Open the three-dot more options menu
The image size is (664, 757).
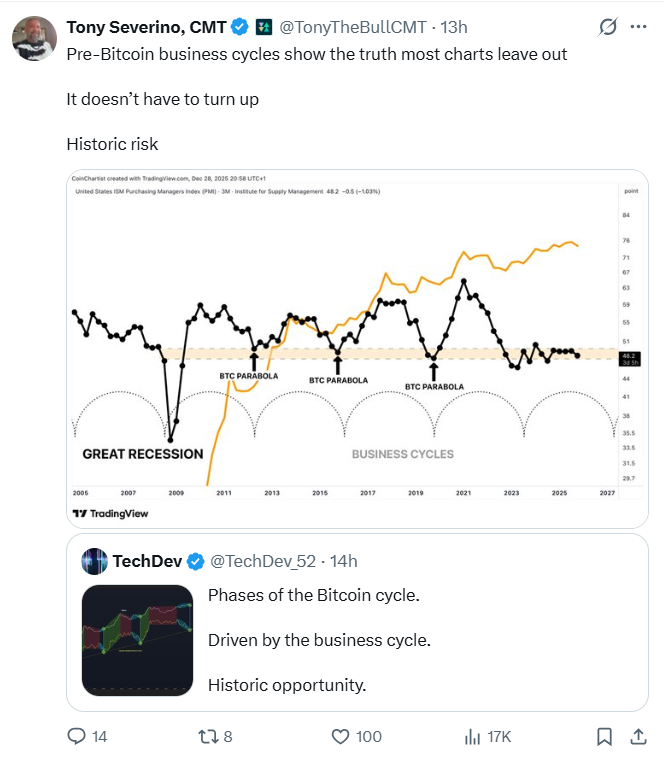tap(638, 27)
